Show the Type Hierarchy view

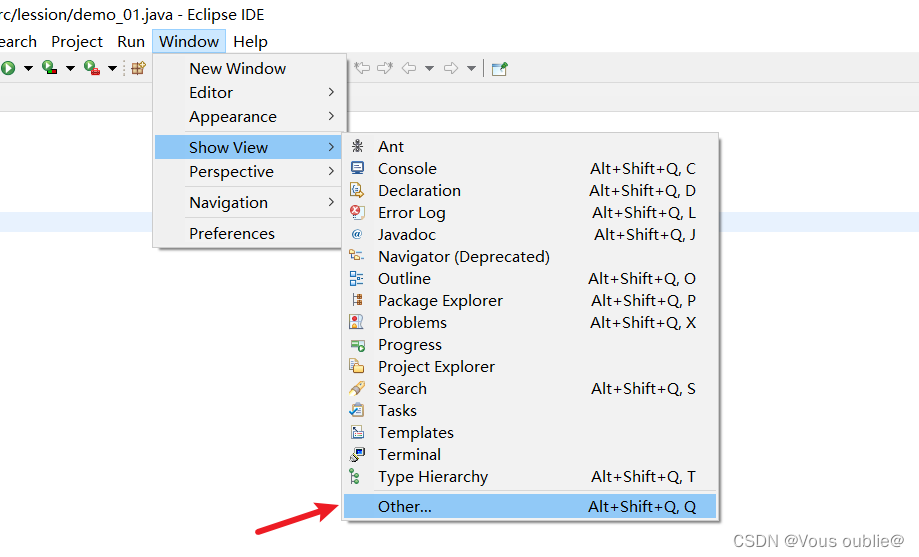click(530, 477)
